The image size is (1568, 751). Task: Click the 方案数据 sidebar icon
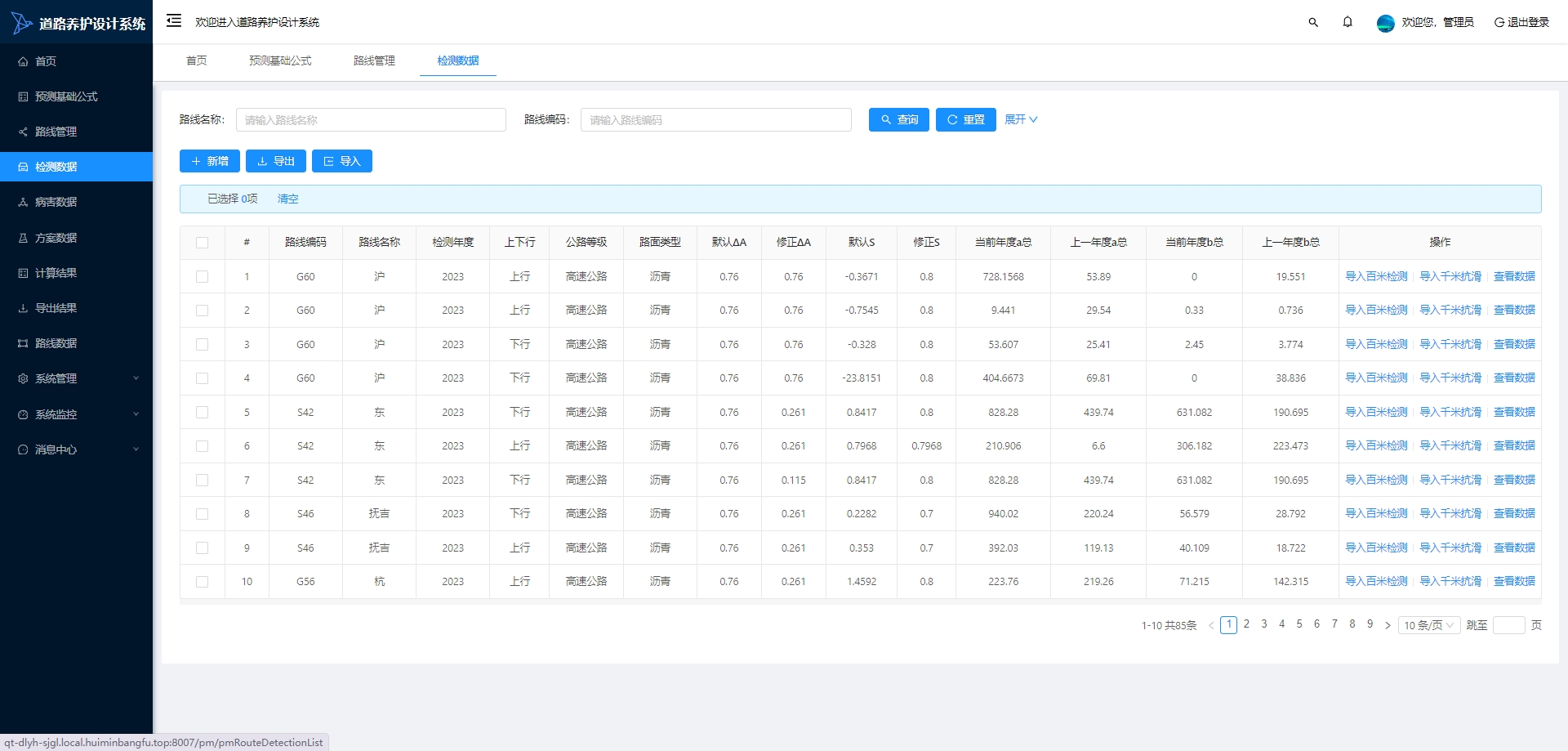coord(23,238)
